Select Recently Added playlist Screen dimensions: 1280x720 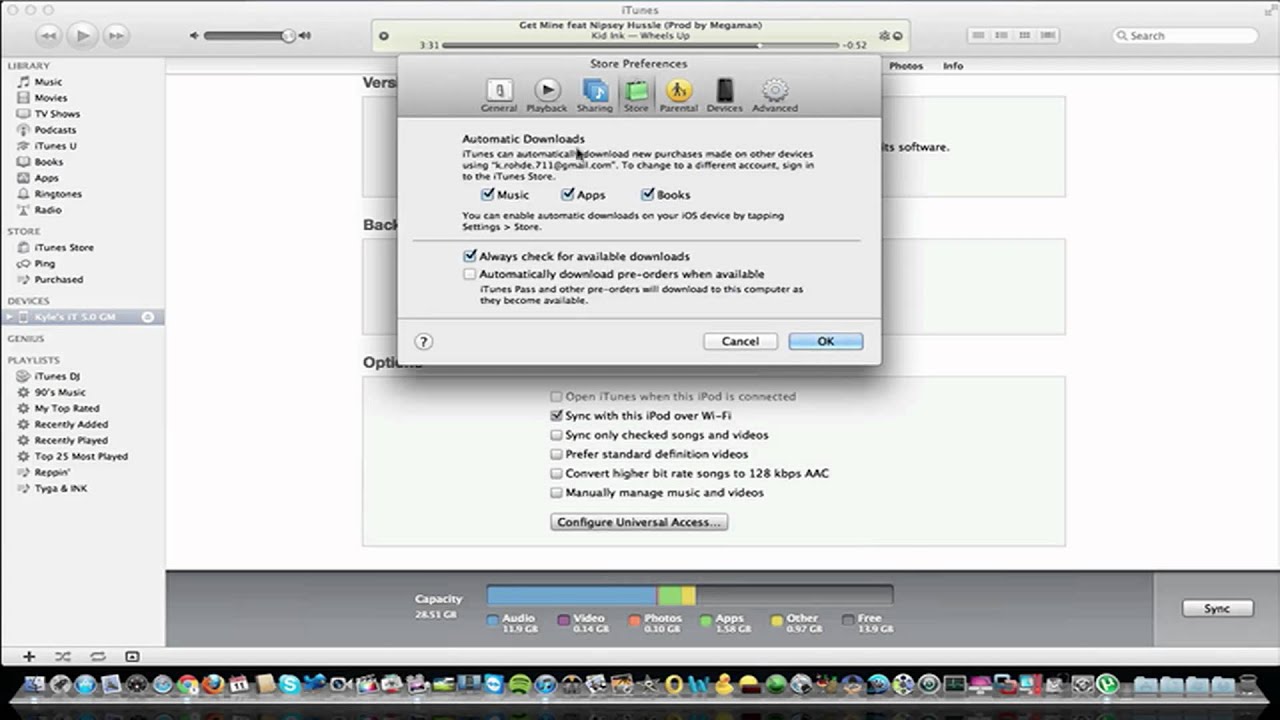pos(71,425)
